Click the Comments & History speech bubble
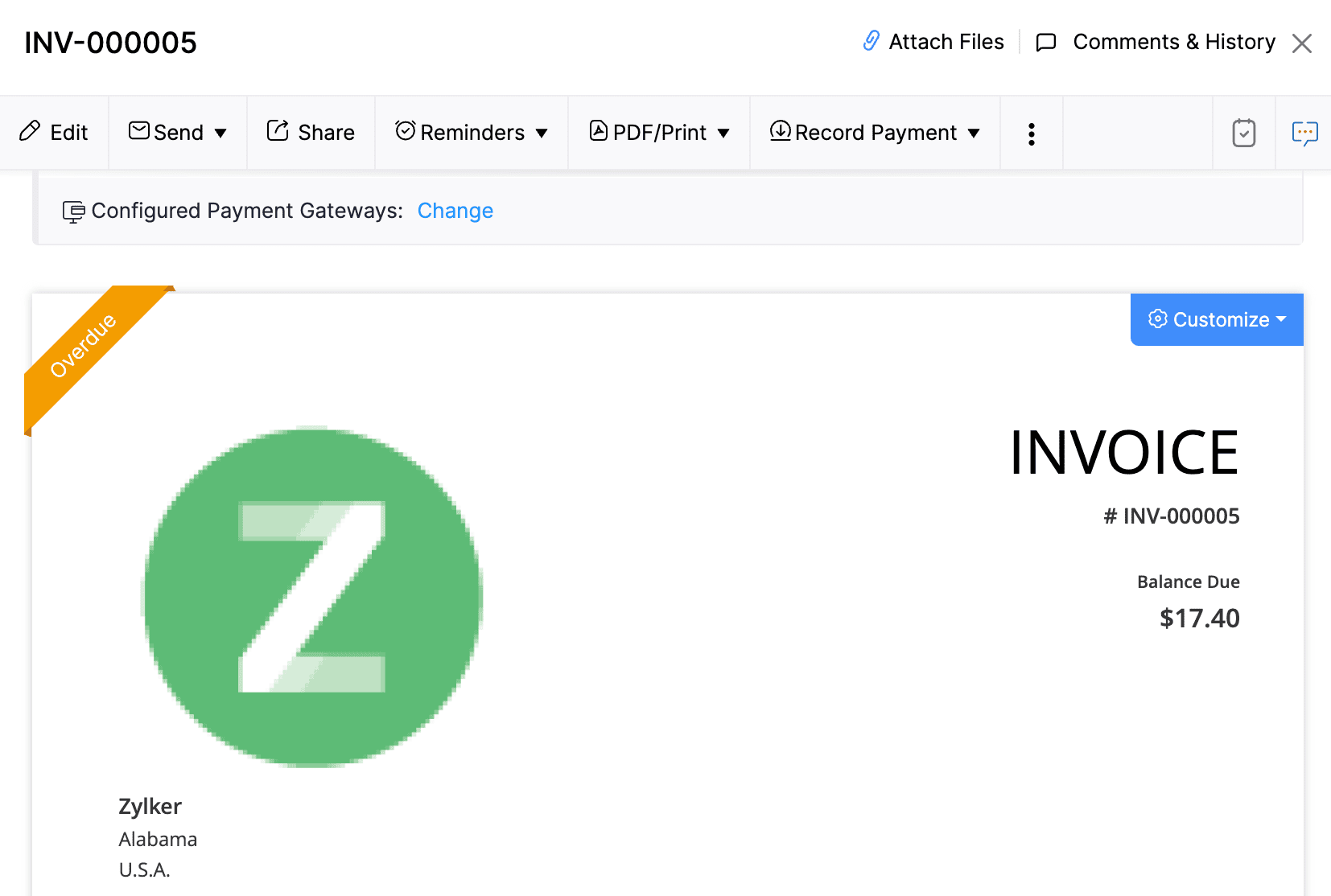Screen dimensions: 1331x896 click(x=1046, y=42)
